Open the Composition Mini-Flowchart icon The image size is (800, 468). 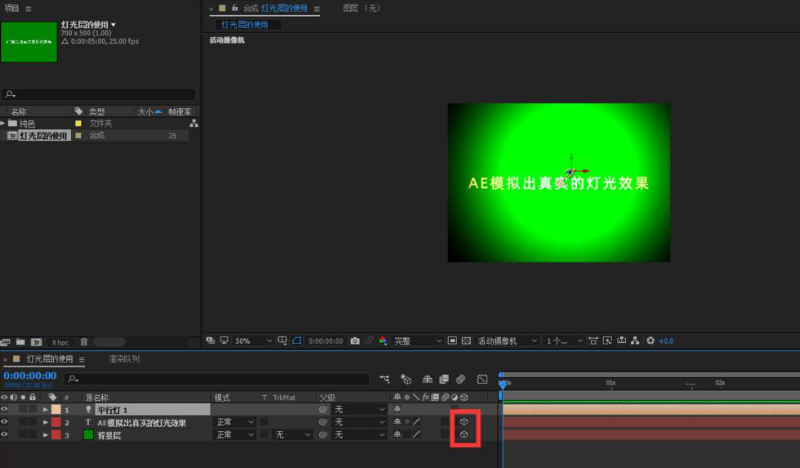point(385,379)
